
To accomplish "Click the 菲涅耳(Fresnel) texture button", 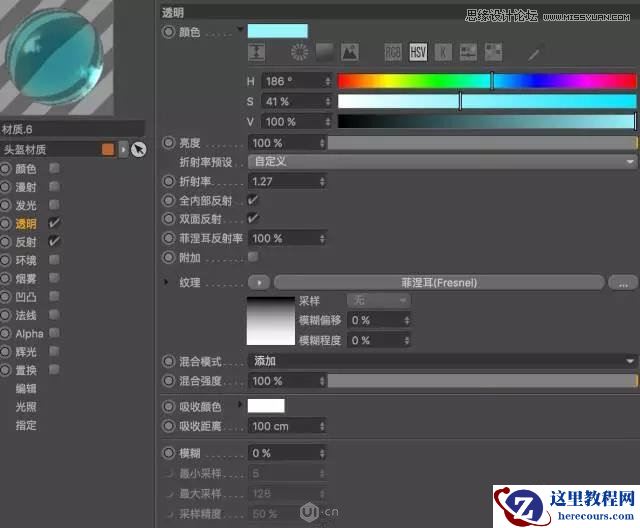I will tap(439, 282).
